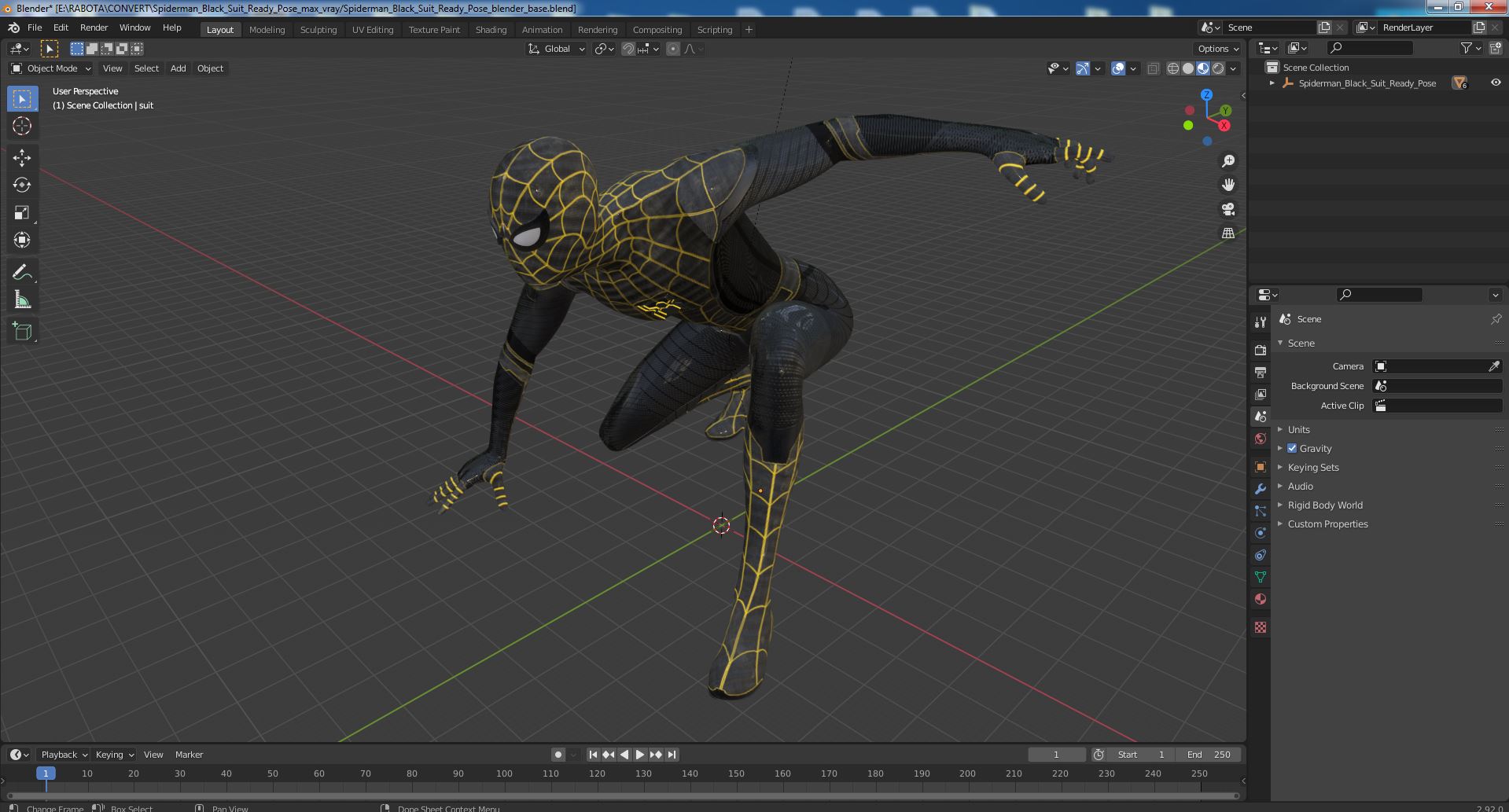The image size is (1509, 812).
Task: Activate the Move tool
Action: pos(22,157)
